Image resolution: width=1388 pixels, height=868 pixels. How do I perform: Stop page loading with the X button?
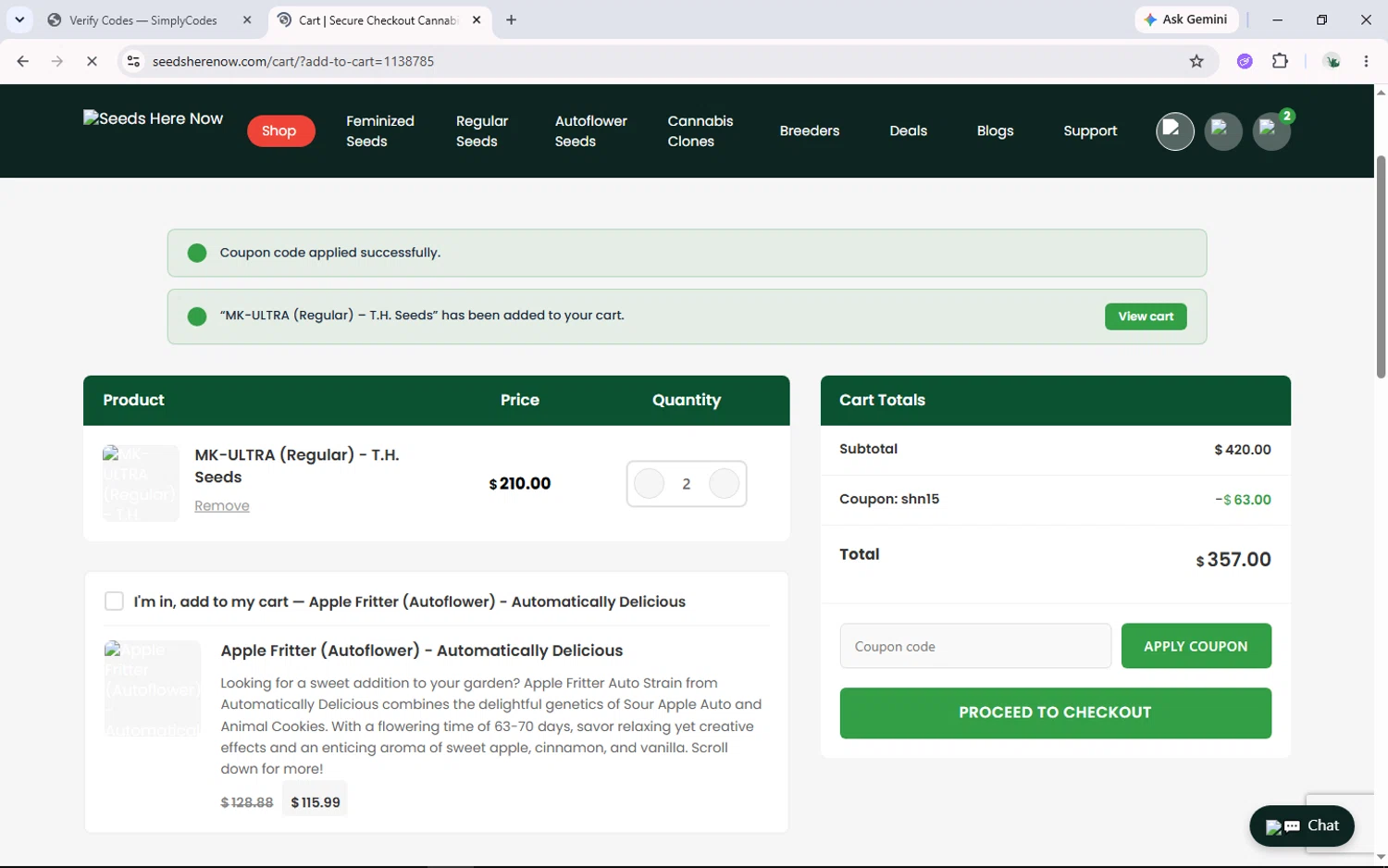[92, 61]
